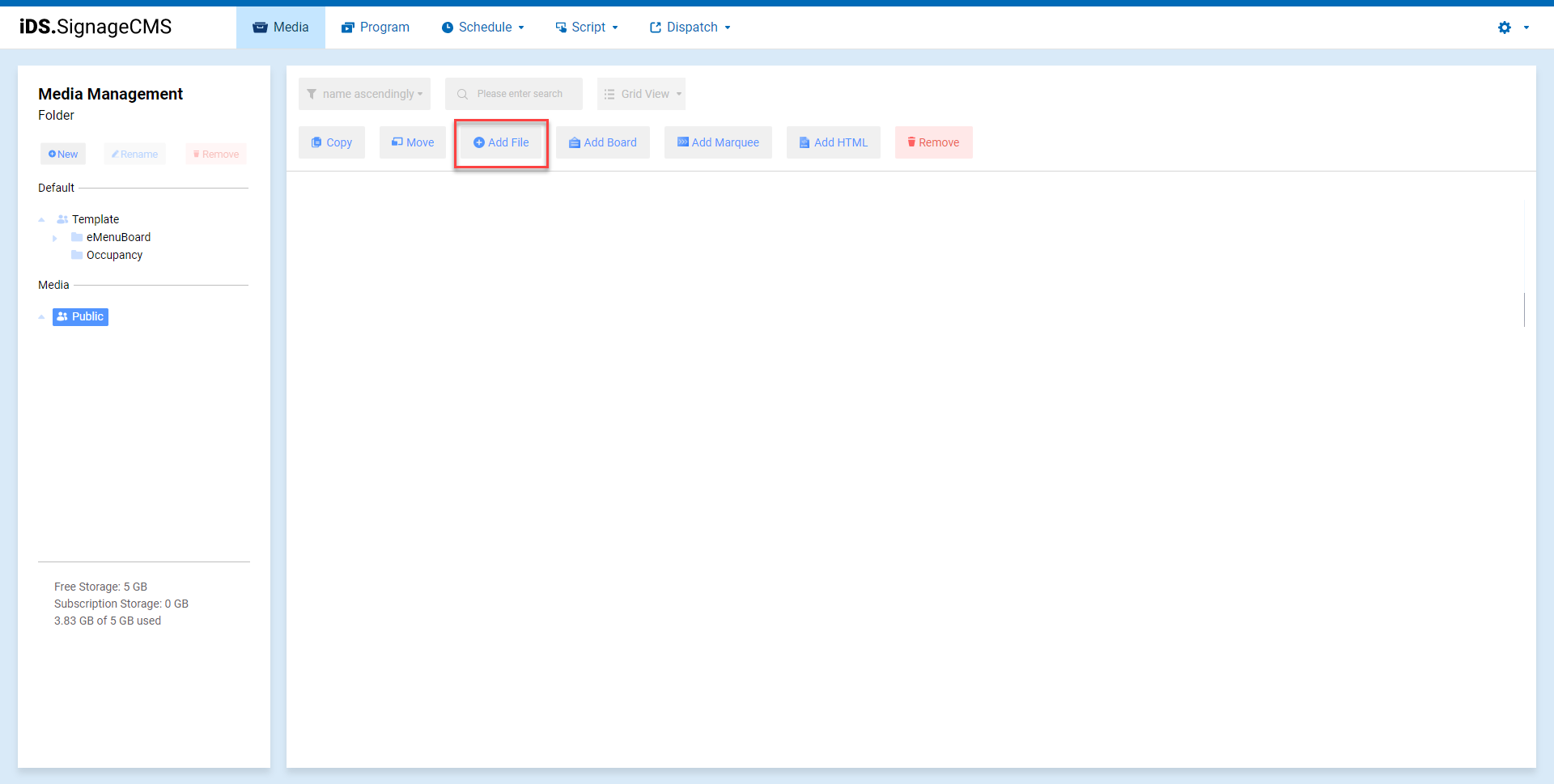Click the iDS.SignageCMS logo

coord(96,27)
